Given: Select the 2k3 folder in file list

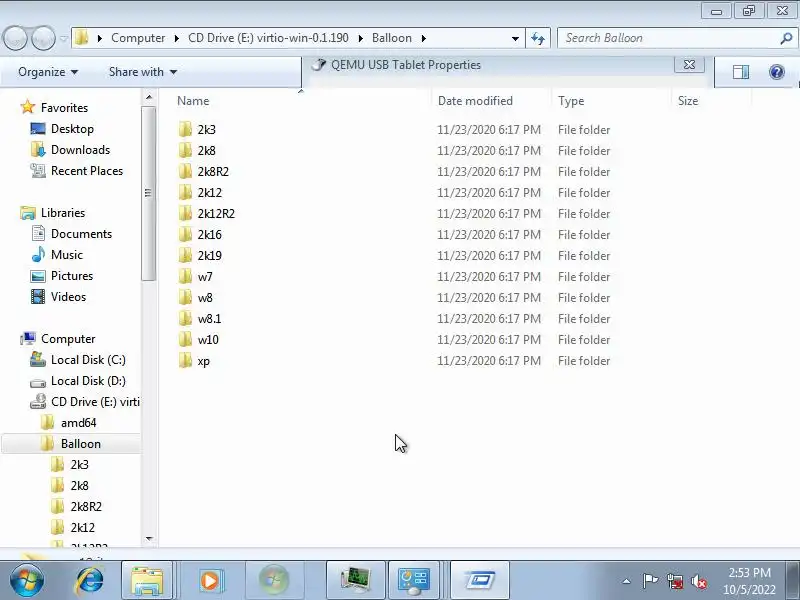Looking at the screenshot, I should 197,130.
